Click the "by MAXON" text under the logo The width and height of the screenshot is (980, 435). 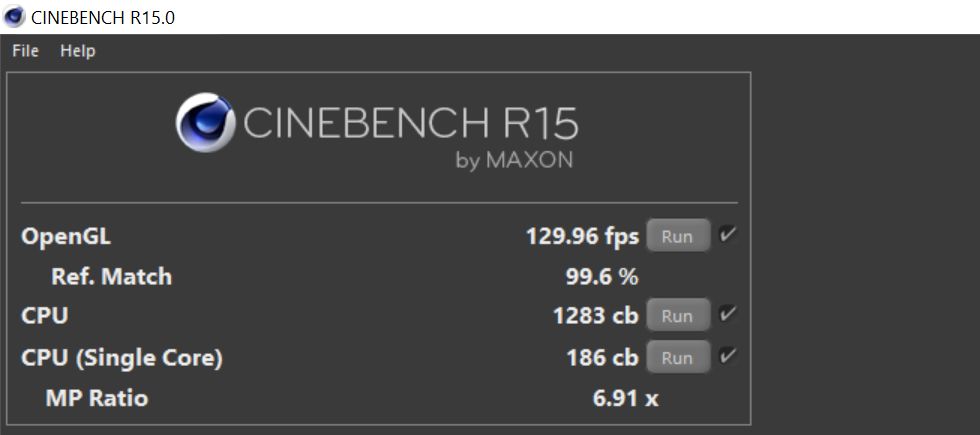(514, 161)
